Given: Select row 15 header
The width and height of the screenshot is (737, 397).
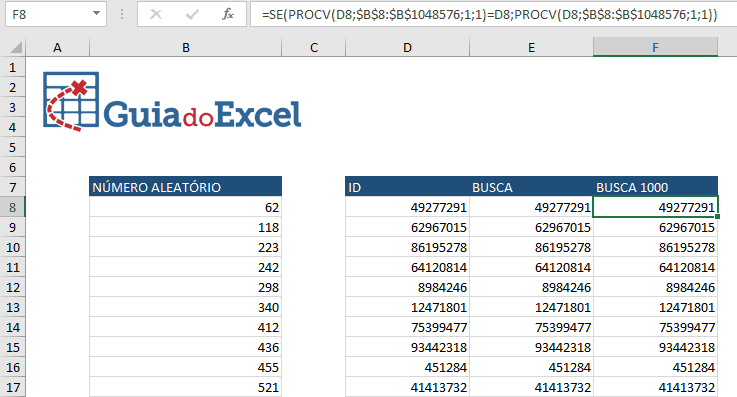Looking at the screenshot, I should [13, 347].
